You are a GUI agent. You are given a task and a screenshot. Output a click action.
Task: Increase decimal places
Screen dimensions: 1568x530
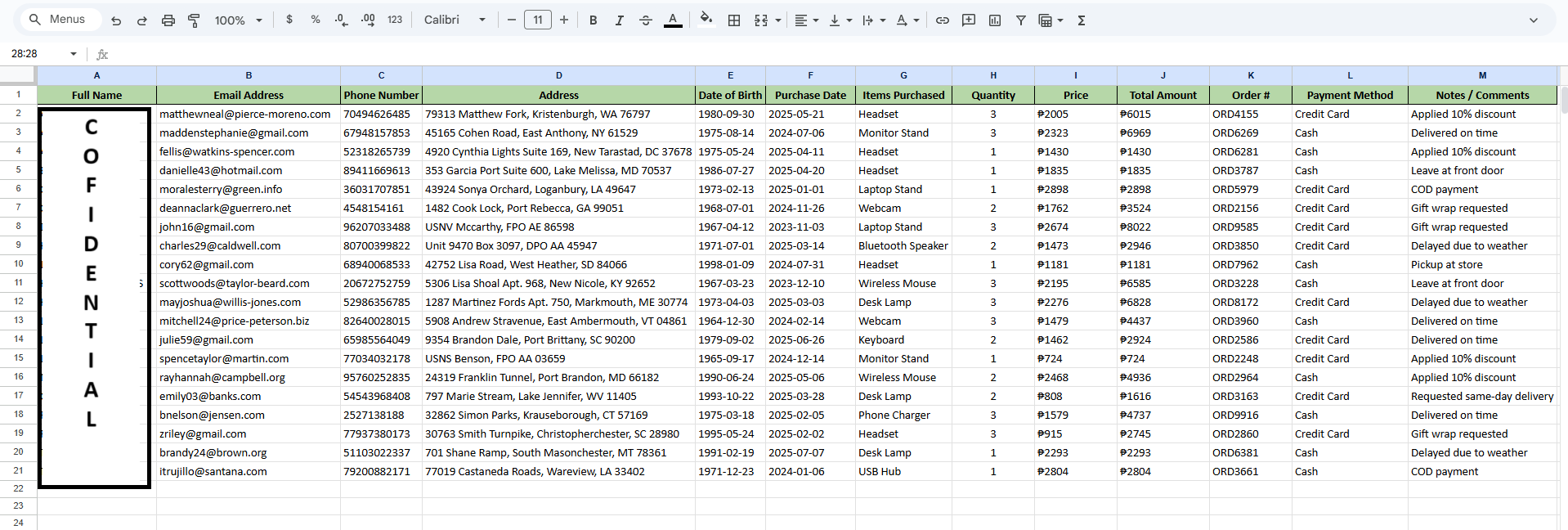(x=368, y=20)
